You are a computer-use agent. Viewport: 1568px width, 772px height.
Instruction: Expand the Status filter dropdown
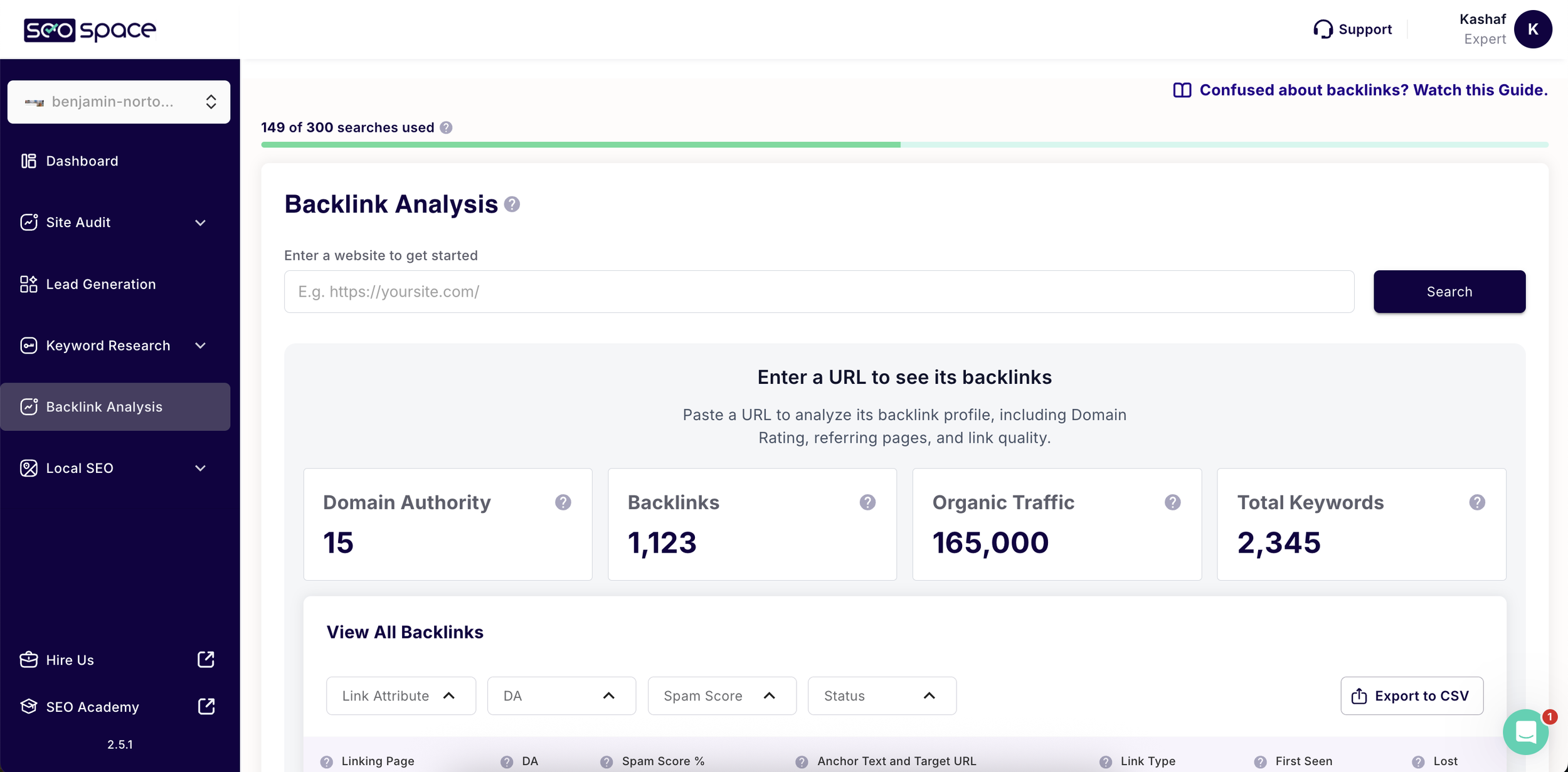[x=881, y=695]
